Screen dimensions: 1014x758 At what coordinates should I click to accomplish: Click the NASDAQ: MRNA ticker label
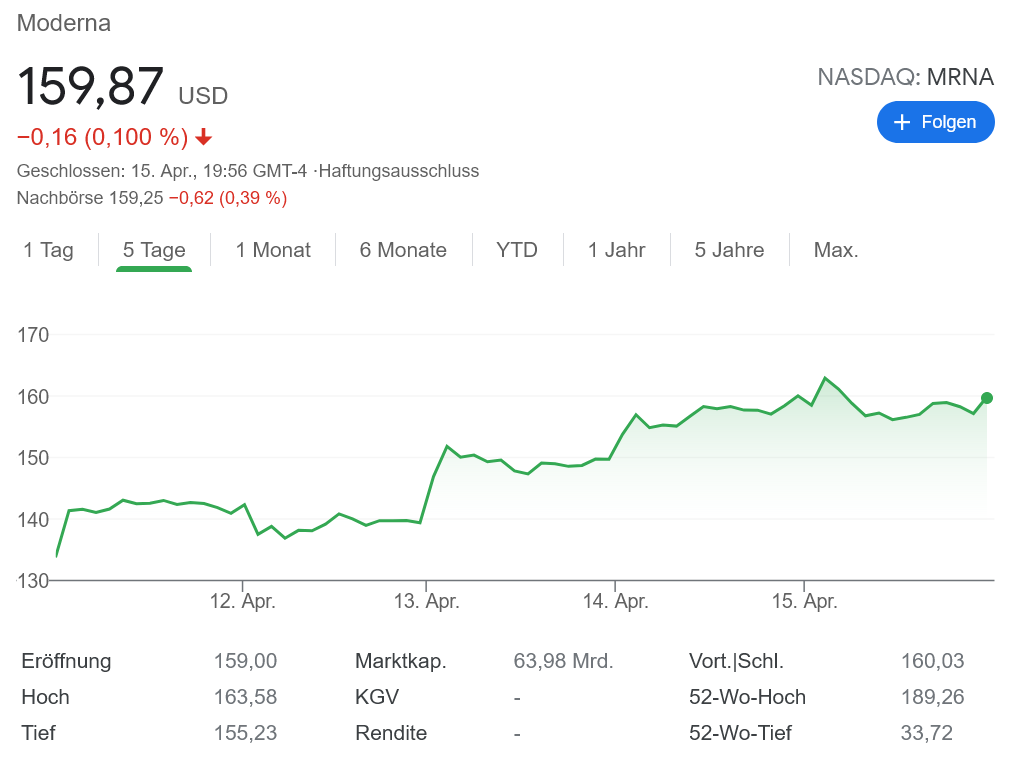tap(905, 77)
